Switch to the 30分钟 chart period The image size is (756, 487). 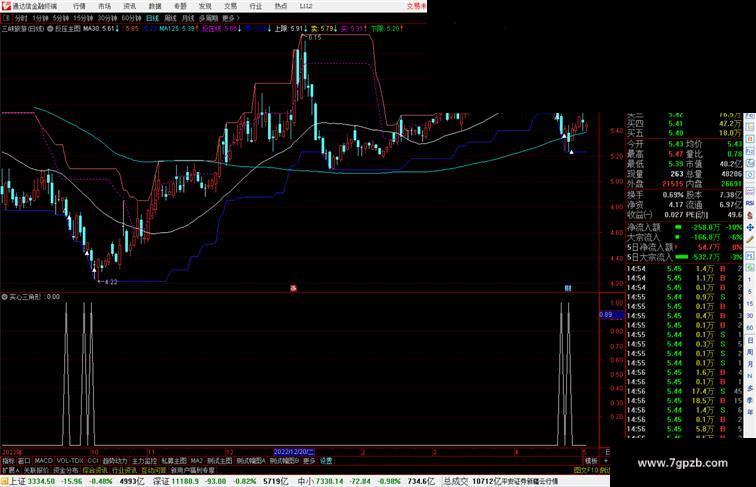[107, 18]
